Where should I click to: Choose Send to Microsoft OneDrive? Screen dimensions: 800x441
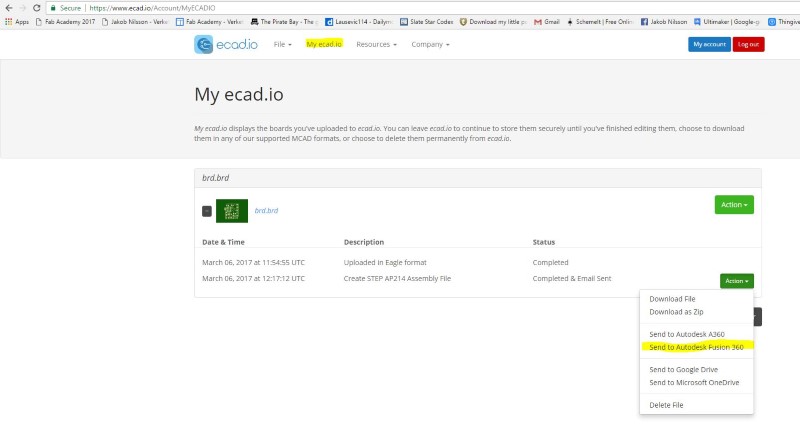coord(694,382)
